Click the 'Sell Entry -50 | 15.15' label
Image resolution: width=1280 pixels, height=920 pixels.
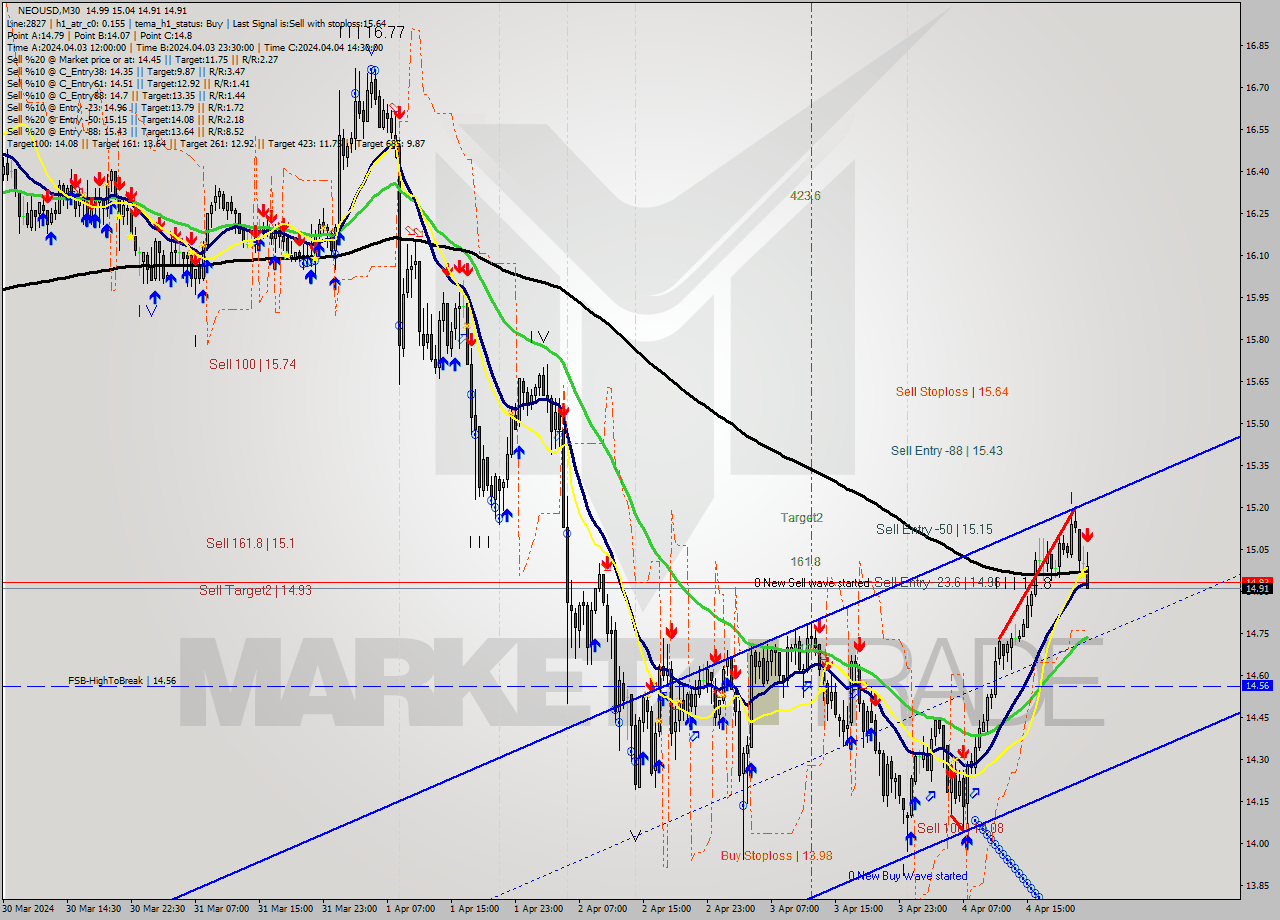click(934, 529)
